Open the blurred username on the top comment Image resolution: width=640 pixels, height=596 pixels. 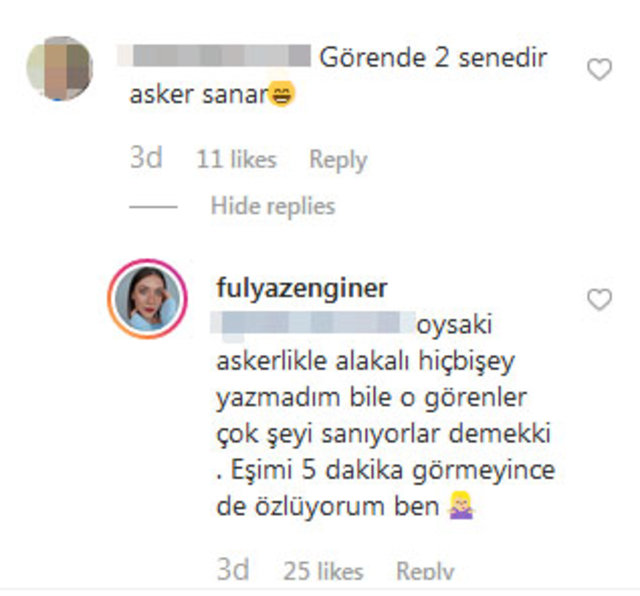[213, 56]
